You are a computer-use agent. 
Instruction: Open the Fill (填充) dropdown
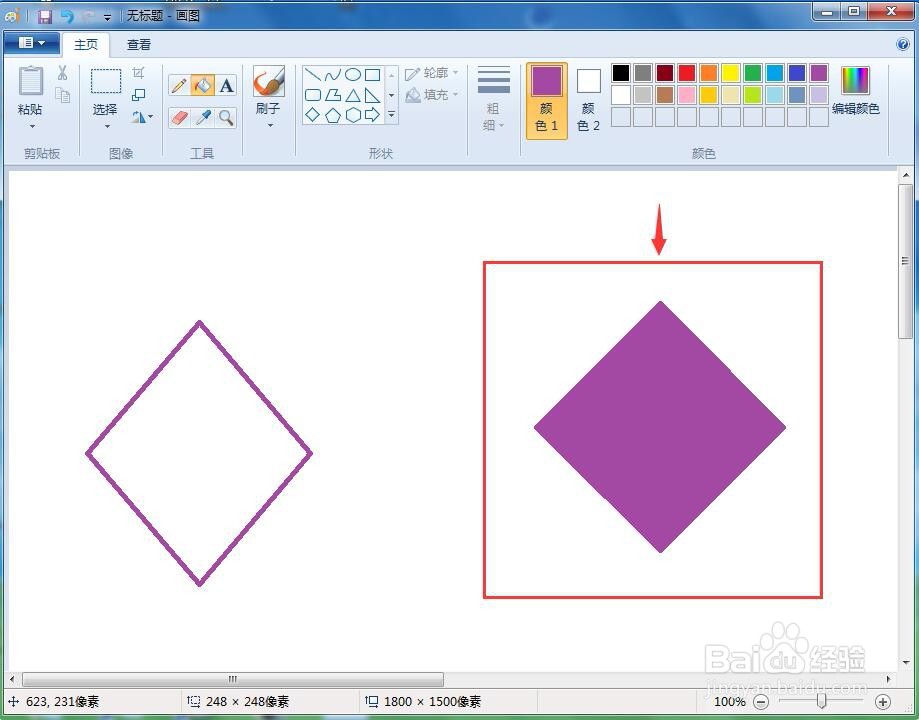coord(432,94)
